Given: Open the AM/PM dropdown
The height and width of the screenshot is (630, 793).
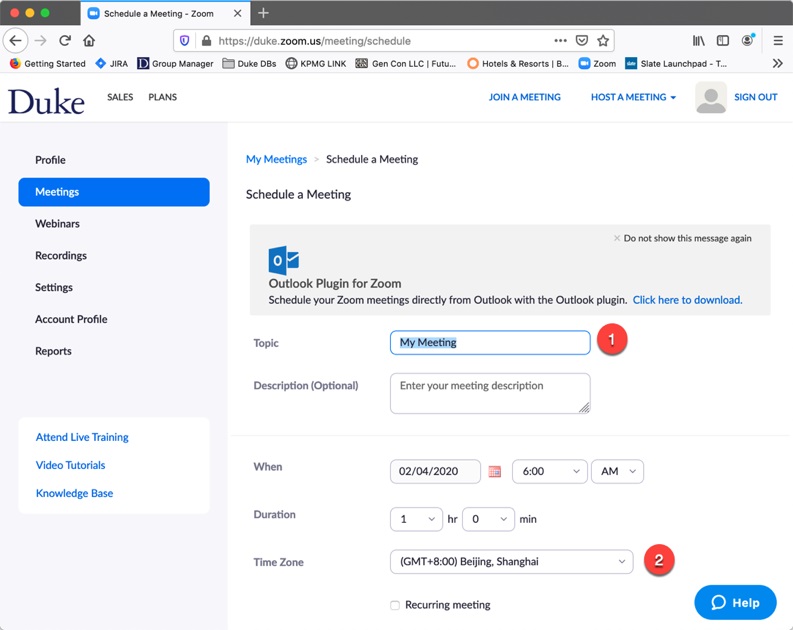Looking at the screenshot, I should (x=618, y=472).
